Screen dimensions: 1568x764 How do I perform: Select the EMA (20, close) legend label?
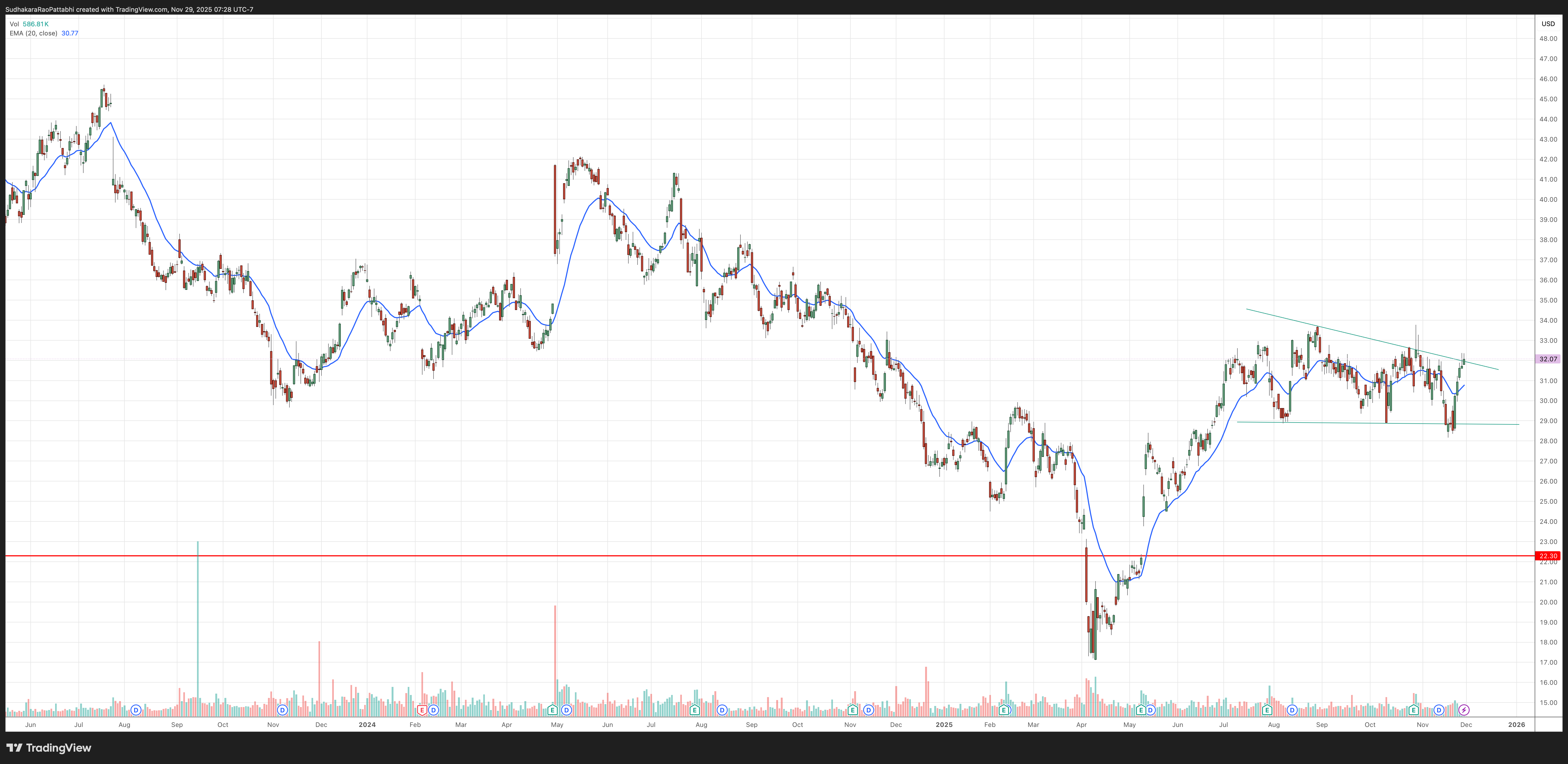click(34, 34)
